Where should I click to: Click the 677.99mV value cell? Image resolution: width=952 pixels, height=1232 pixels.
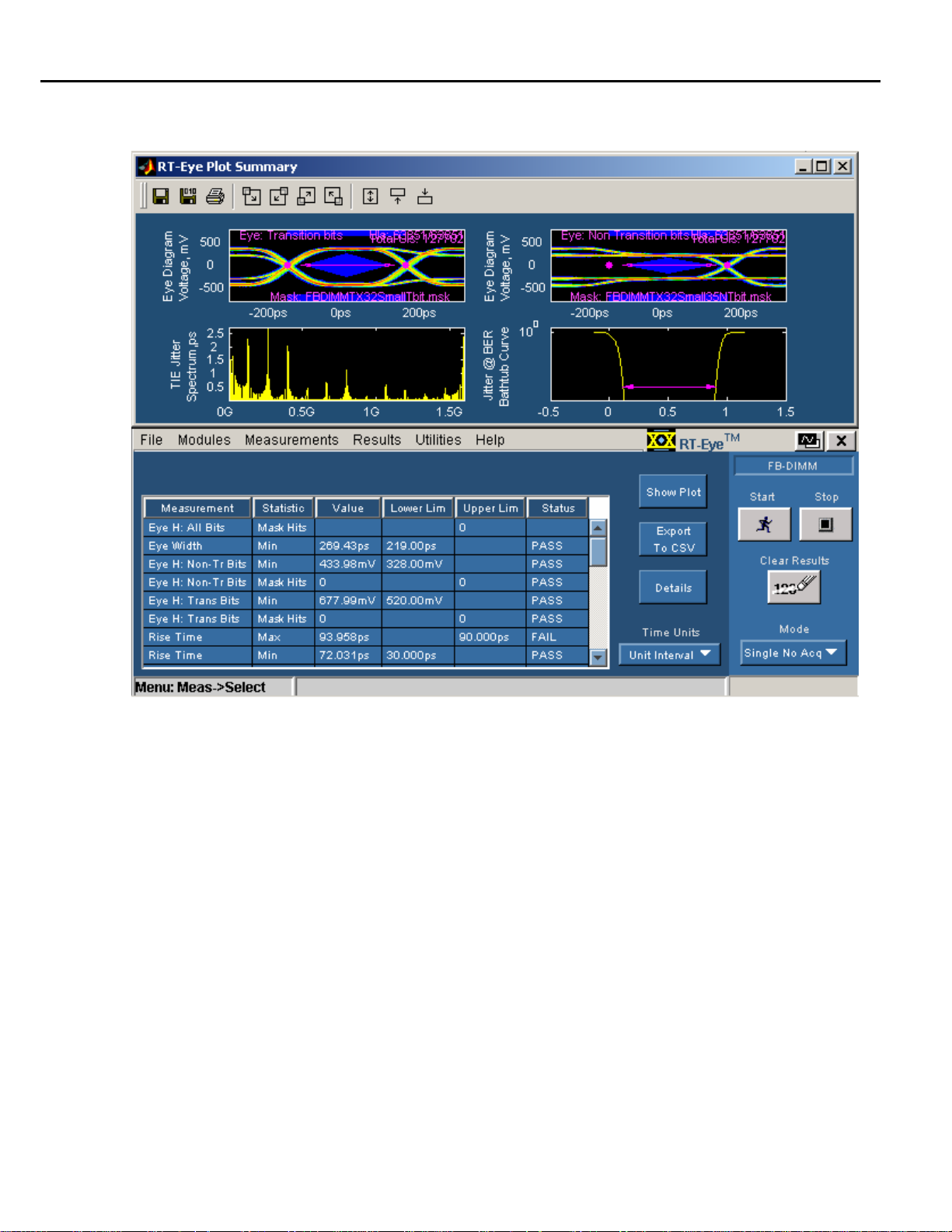347,600
